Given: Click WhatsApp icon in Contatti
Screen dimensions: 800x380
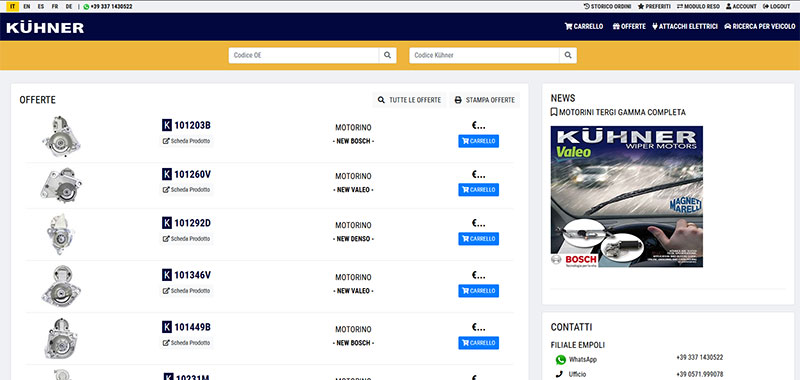Looking at the screenshot, I should [561, 360].
